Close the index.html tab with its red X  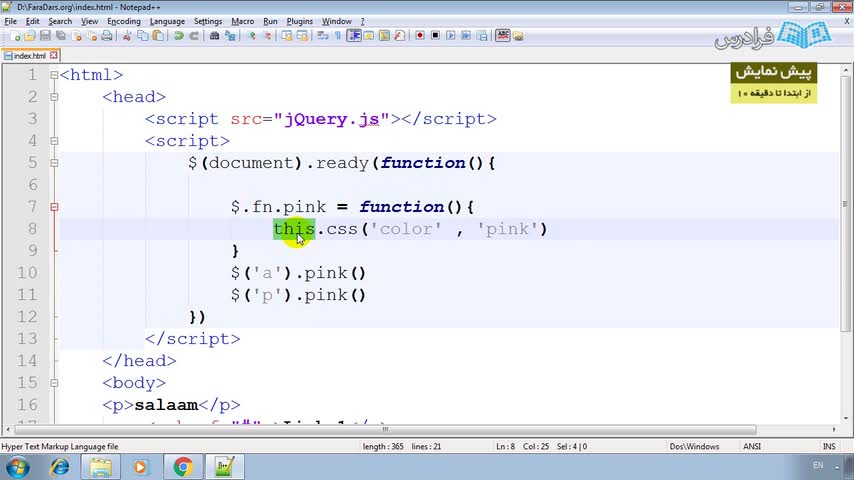(53, 55)
